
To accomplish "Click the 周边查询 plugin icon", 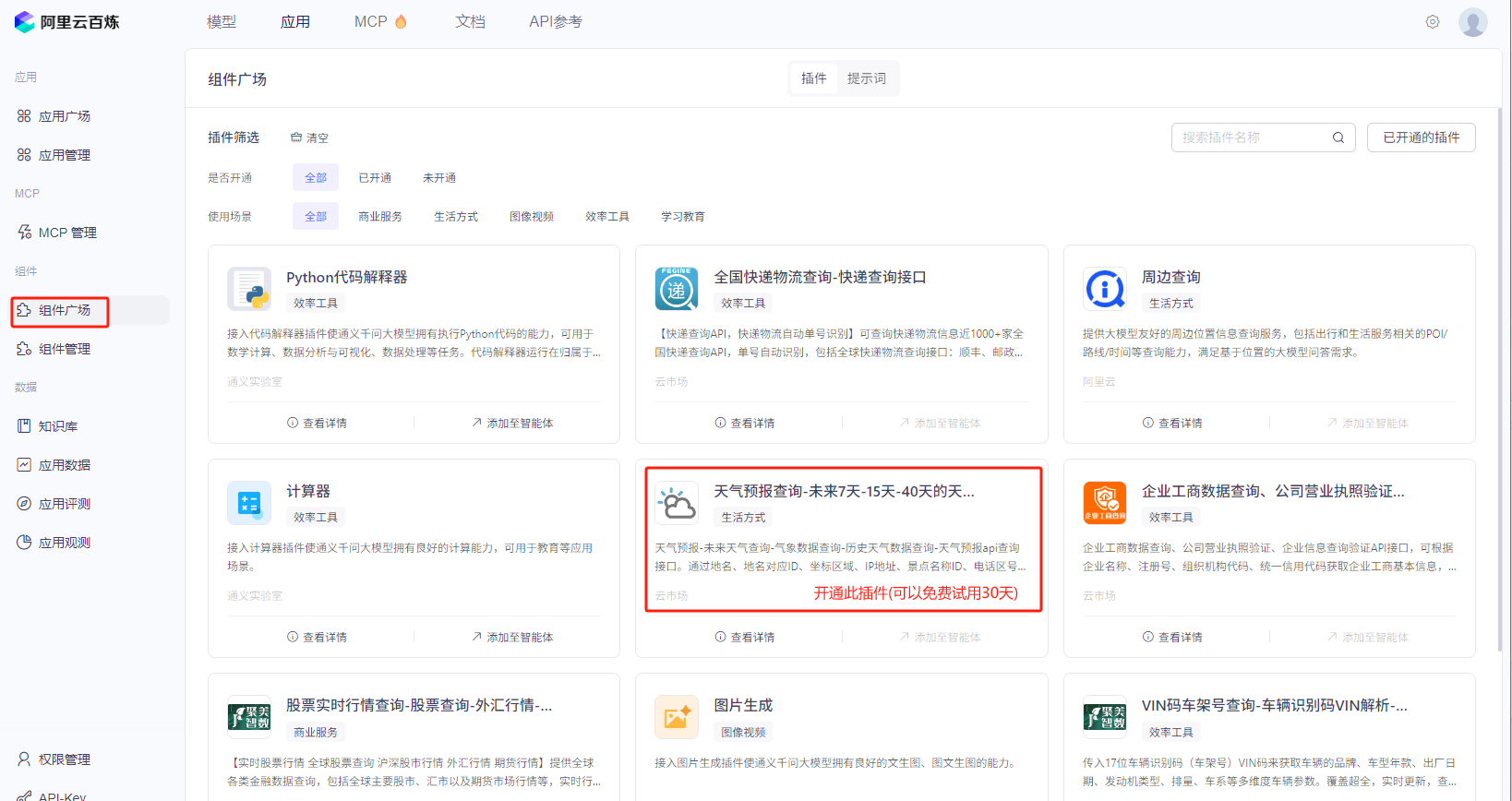I will (1105, 289).
